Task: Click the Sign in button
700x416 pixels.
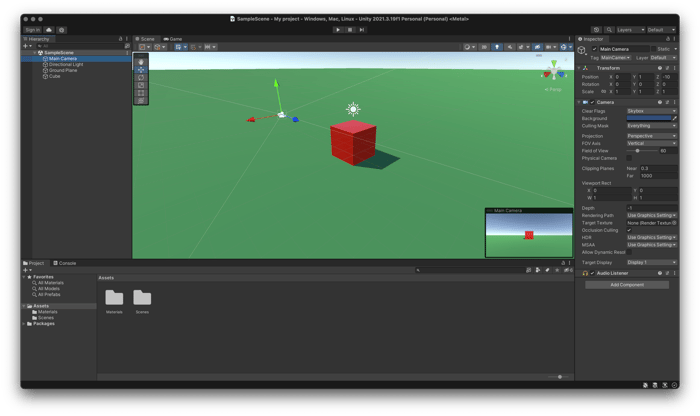Action: pos(33,30)
